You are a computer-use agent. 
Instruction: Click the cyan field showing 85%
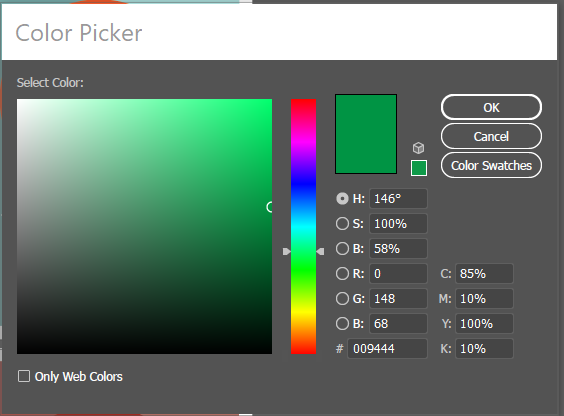pyautogui.click(x=484, y=274)
